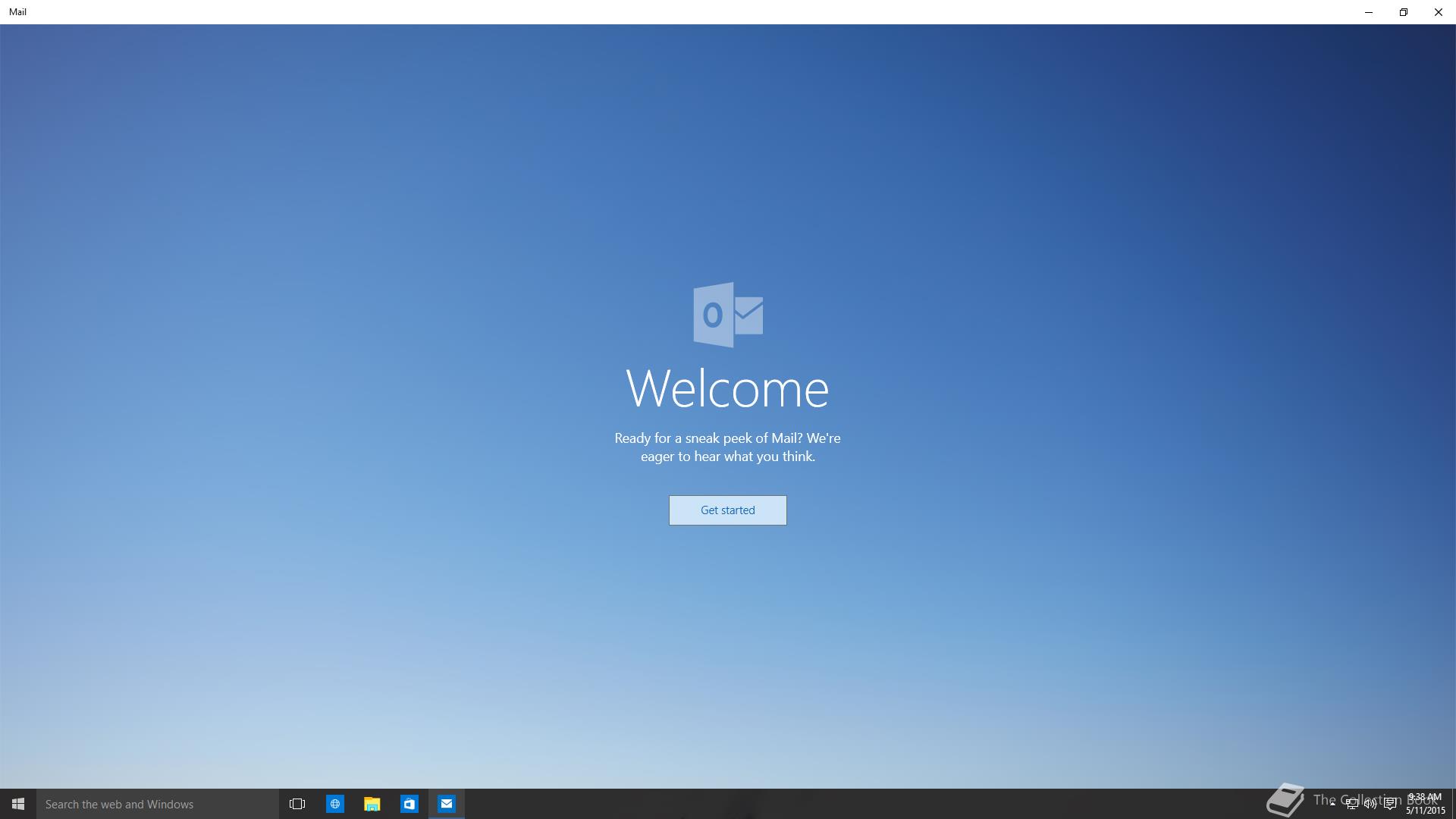The width and height of the screenshot is (1456, 819).
Task: Focus the Search the web and Windows box
Action: (x=158, y=804)
